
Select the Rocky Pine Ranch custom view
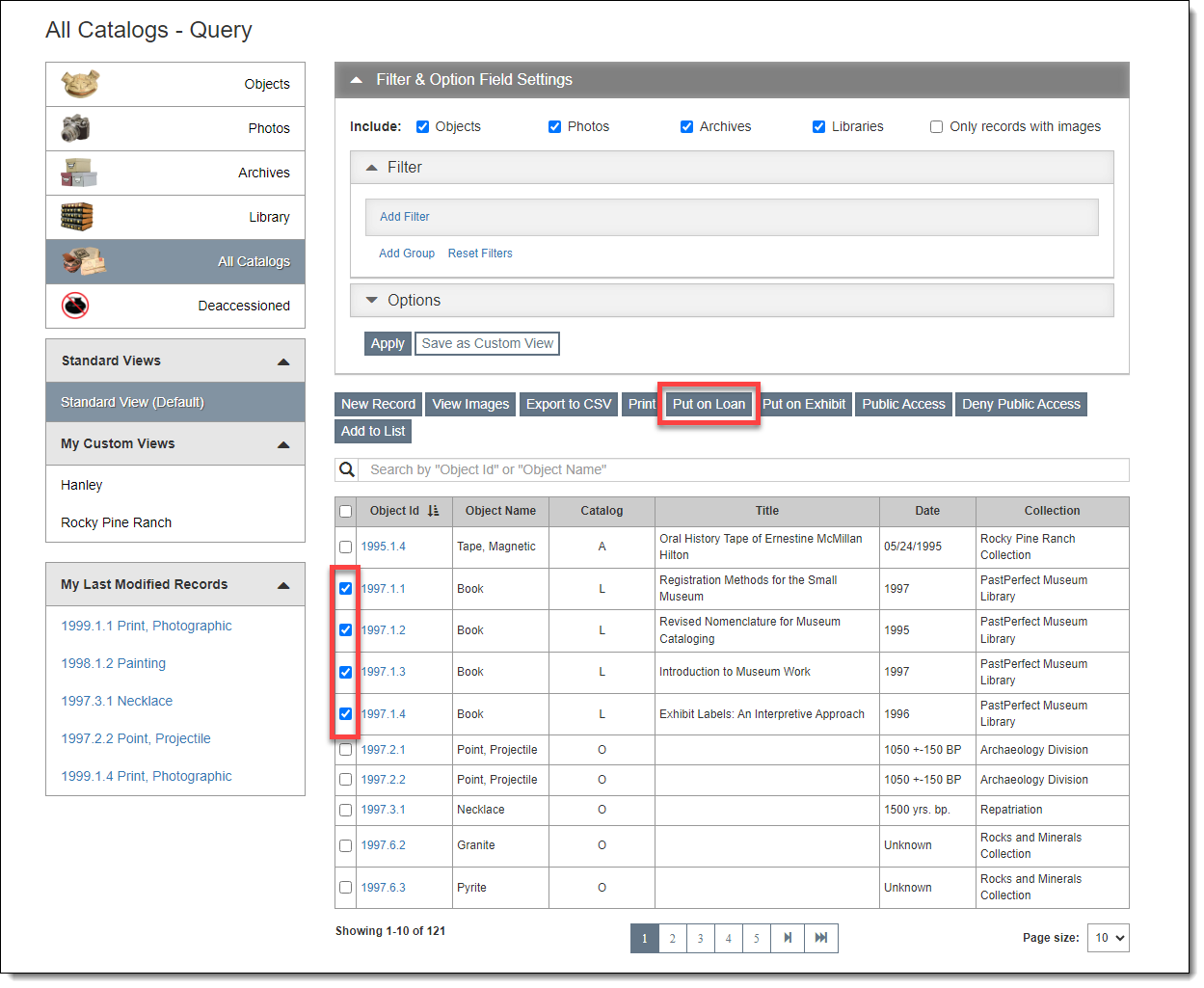[117, 522]
